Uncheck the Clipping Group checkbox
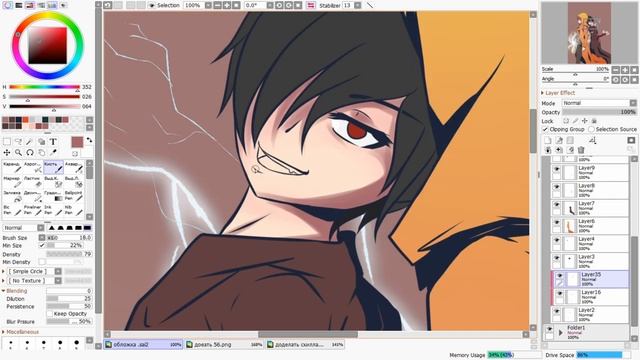 pyautogui.click(x=545, y=129)
